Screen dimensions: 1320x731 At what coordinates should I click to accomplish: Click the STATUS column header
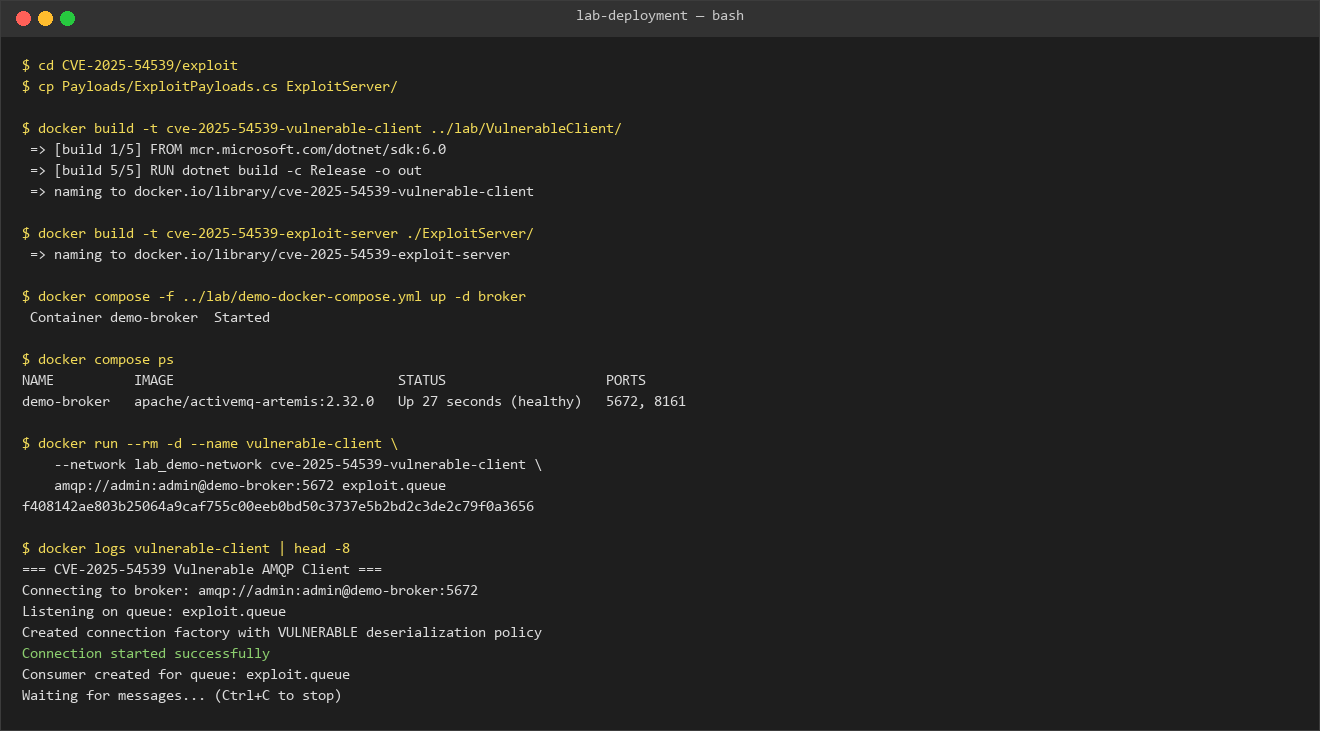pos(422,380)
